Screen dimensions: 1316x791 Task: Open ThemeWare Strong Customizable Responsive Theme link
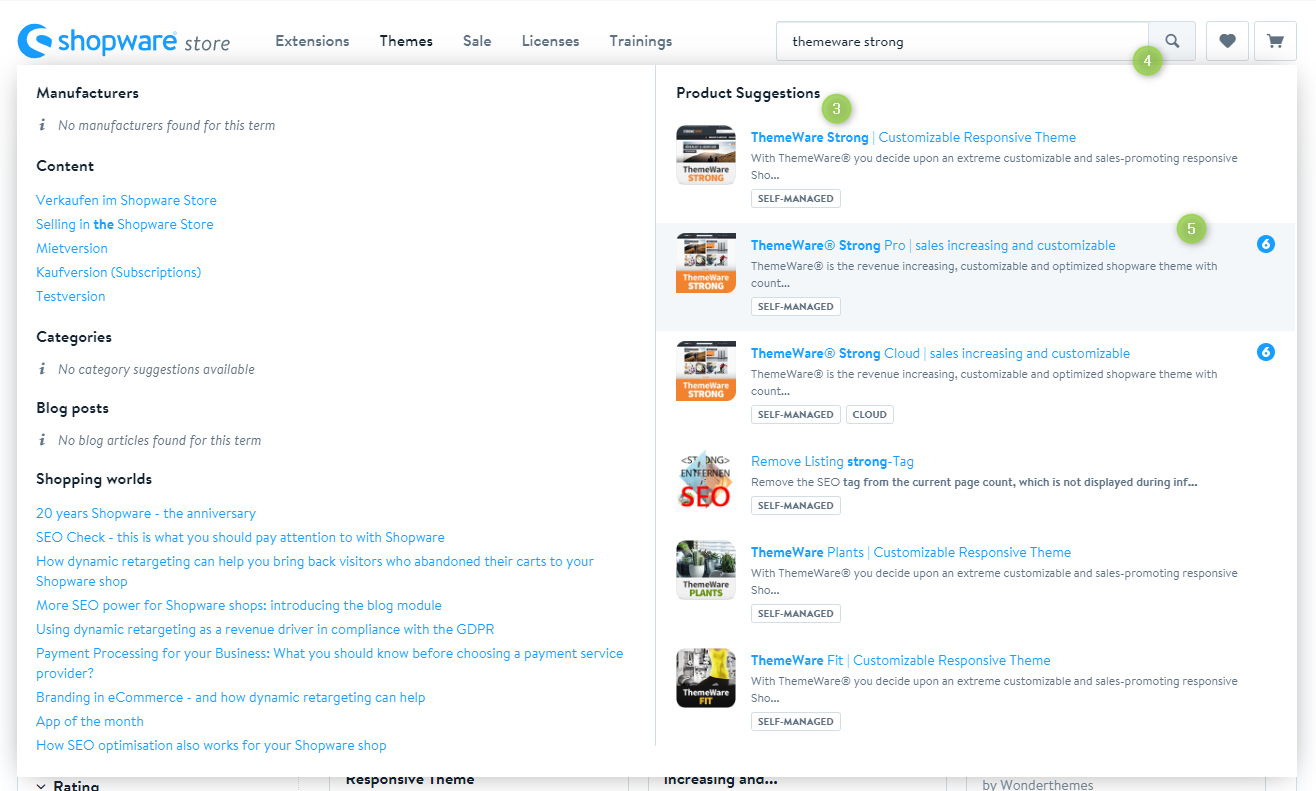[x=913, y=137]
